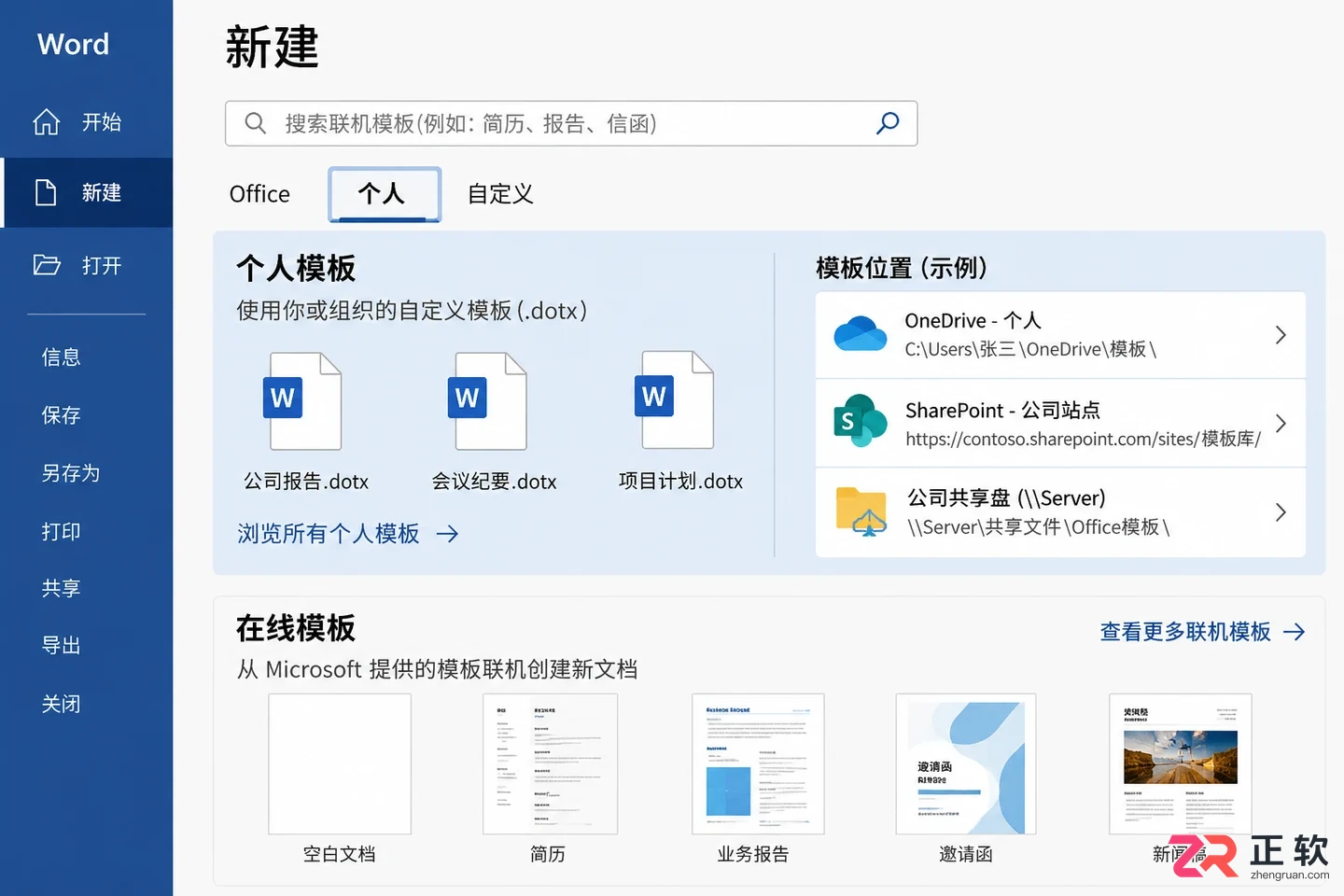The height and width of the screenshot is (896, 1344).
Task: Click the Open folder icon in sidebar
Action: pyautogui.click(x=47, y=265)
